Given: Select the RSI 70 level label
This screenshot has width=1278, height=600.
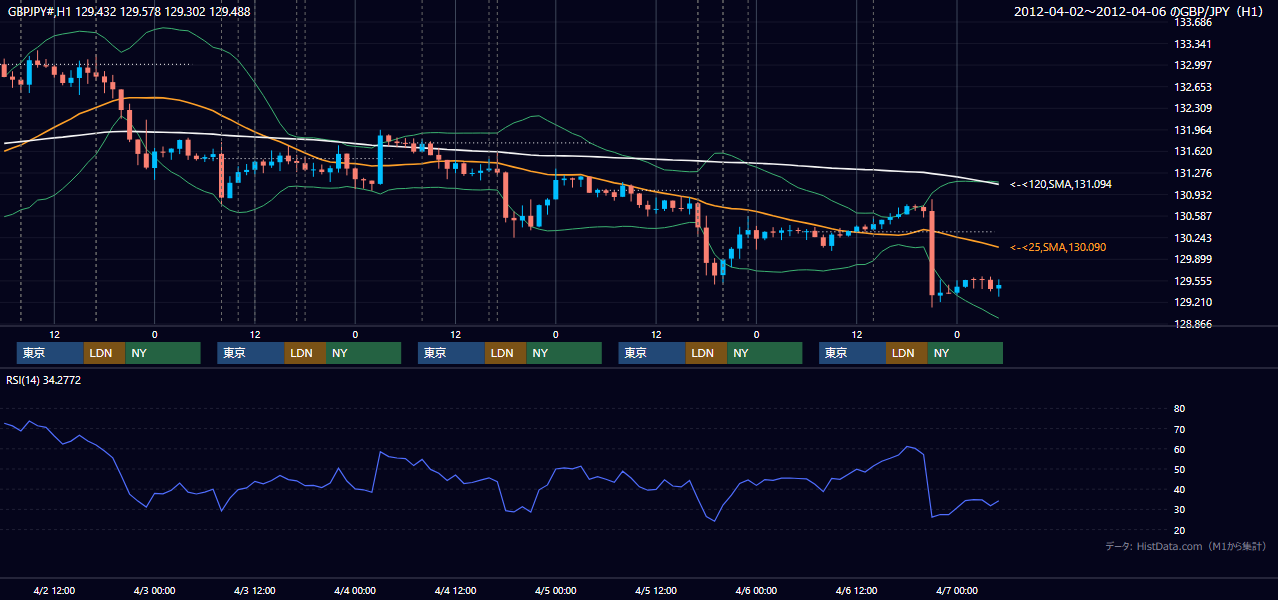Looking at the screenshot, I should click(1179, 429).
